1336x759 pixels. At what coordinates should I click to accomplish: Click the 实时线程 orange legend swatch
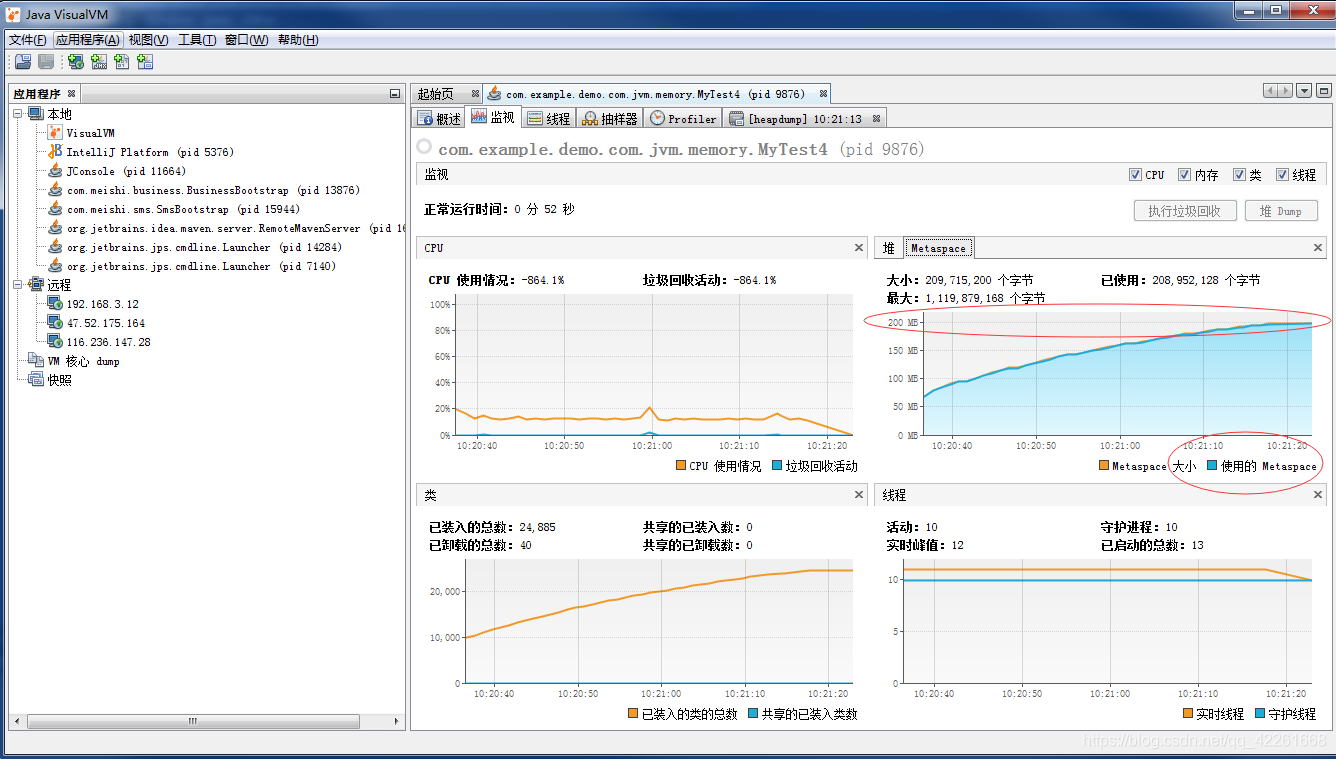(x=1188, y=714)
